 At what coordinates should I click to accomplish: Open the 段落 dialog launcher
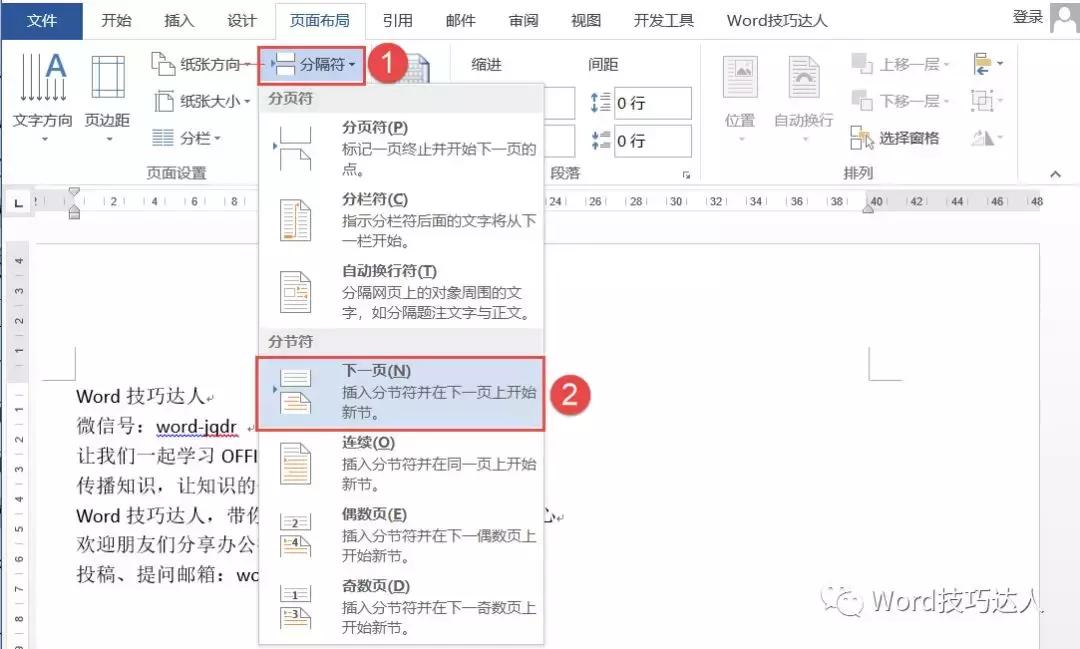click(686, 173)
